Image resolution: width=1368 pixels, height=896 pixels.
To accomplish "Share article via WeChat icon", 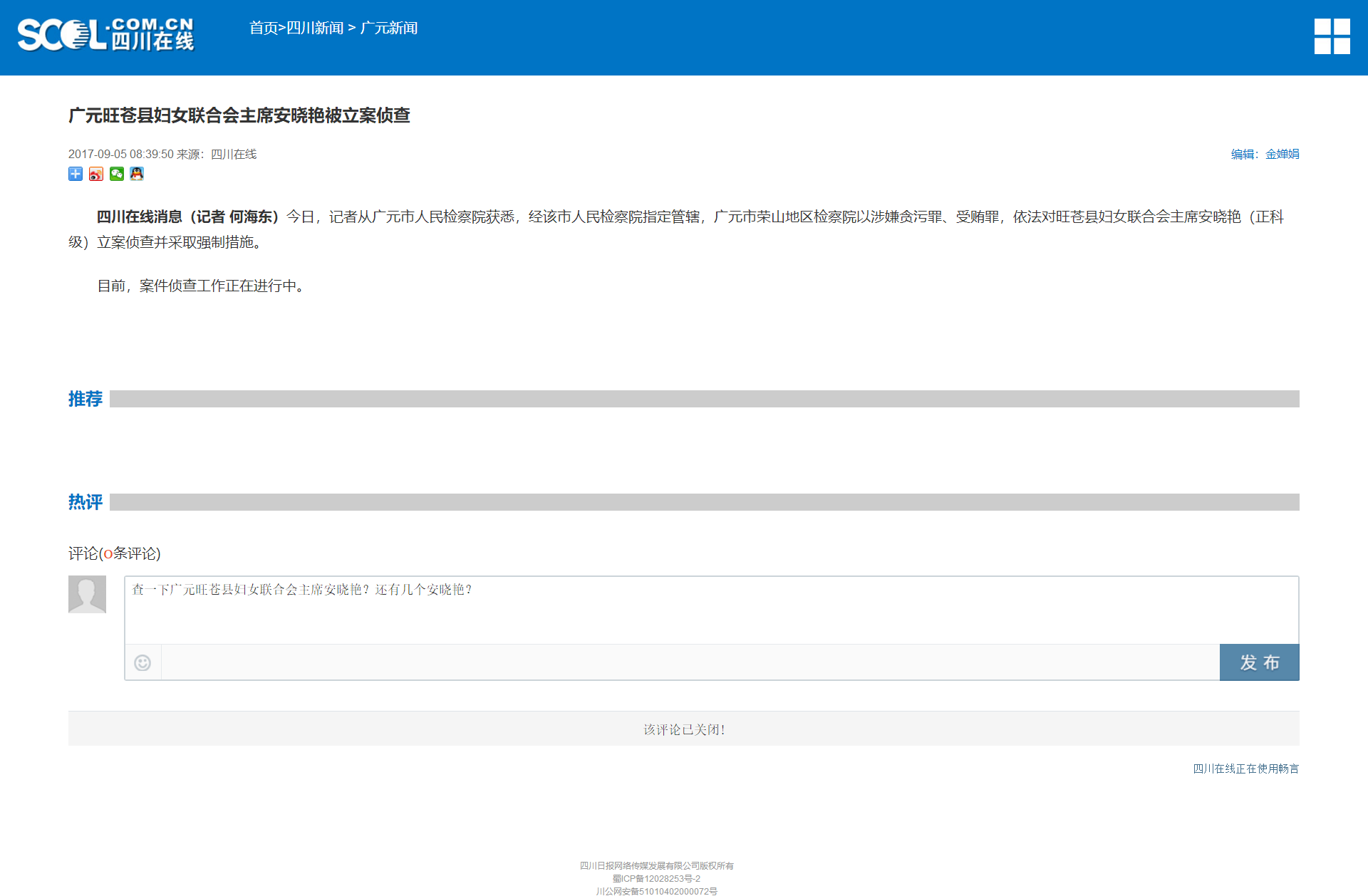I will pyautogui.click(x=117, y=174).
